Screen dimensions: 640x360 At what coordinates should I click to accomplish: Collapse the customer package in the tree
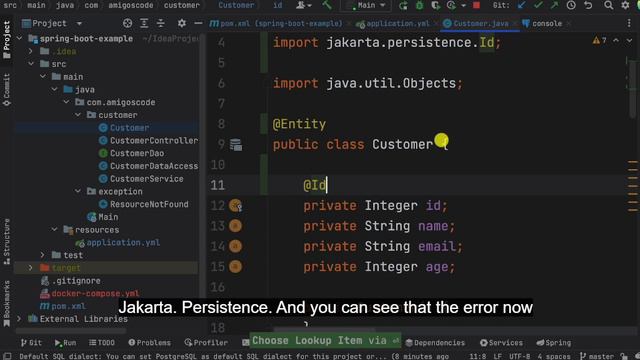pos(78,115)
